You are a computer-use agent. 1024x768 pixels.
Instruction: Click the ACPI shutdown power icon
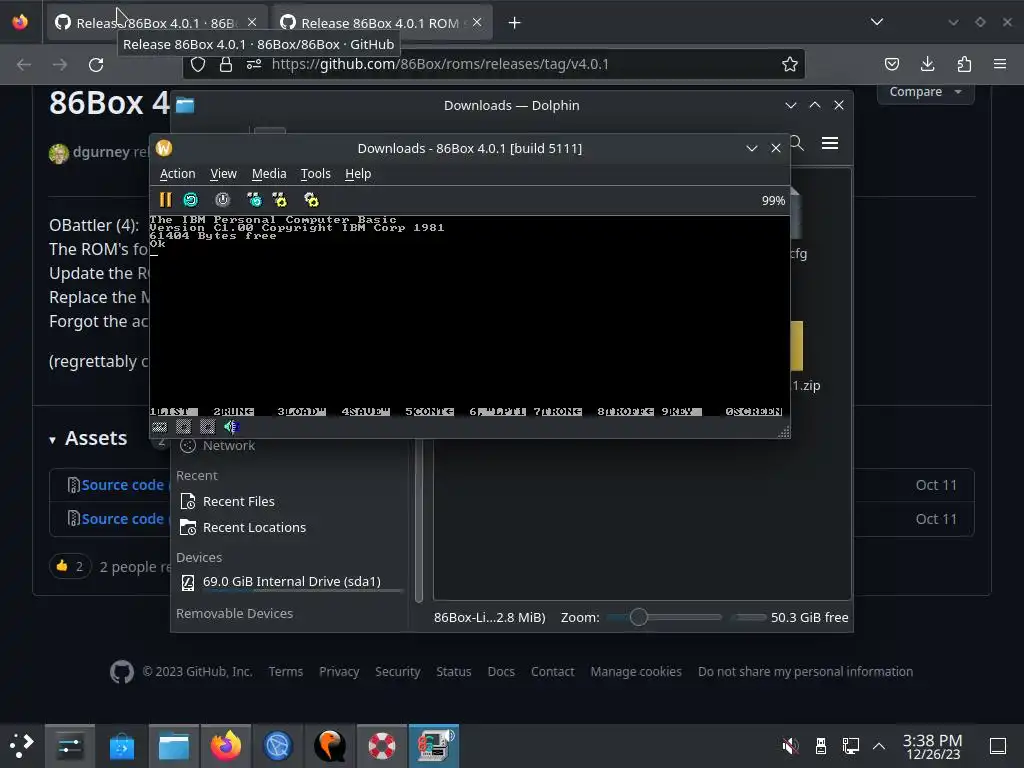(x=223, y=200)
